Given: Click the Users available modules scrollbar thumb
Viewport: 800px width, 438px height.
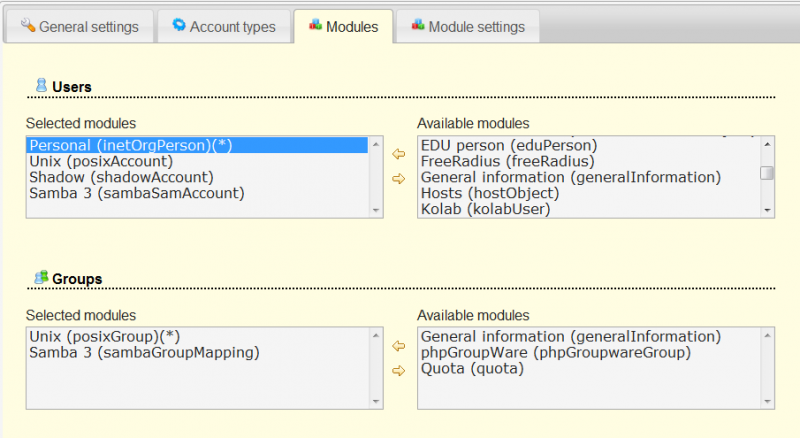Looking at the screenshot, I should [767, 173].
